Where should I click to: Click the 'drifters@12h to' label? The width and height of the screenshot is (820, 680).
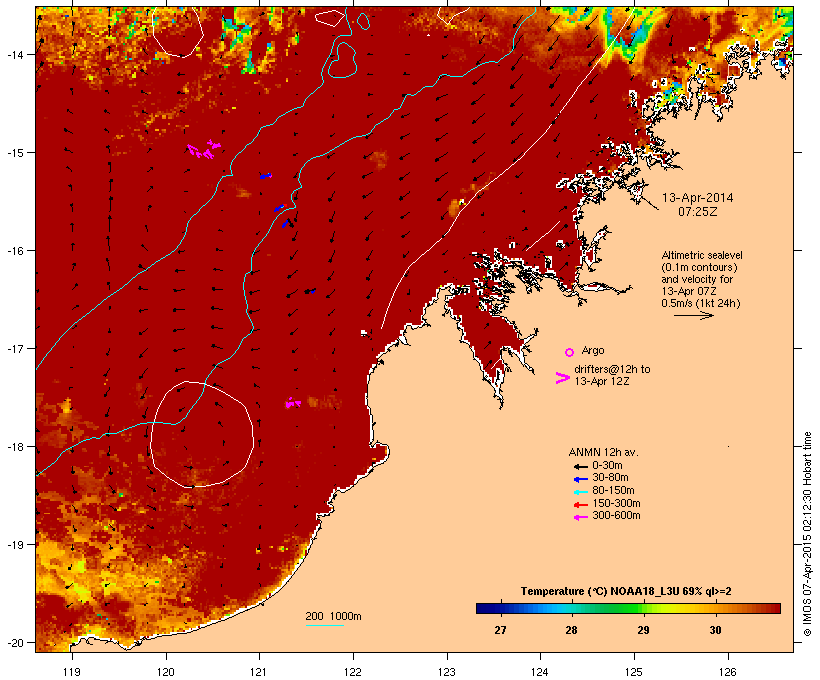pos(612,369)
